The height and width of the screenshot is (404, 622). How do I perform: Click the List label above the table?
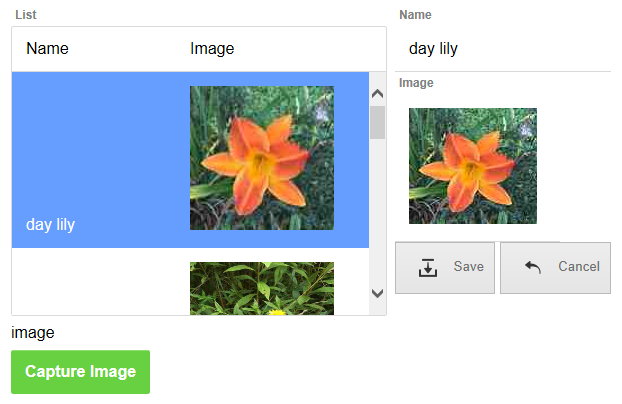tap(26, 15)
